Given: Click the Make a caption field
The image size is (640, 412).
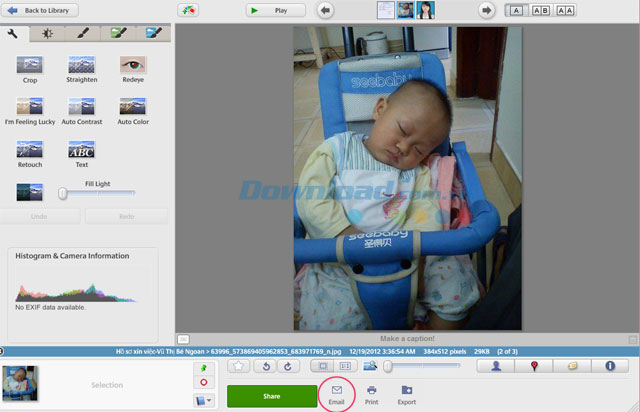Looking at the screenshot, I should (x=407, y=339).
